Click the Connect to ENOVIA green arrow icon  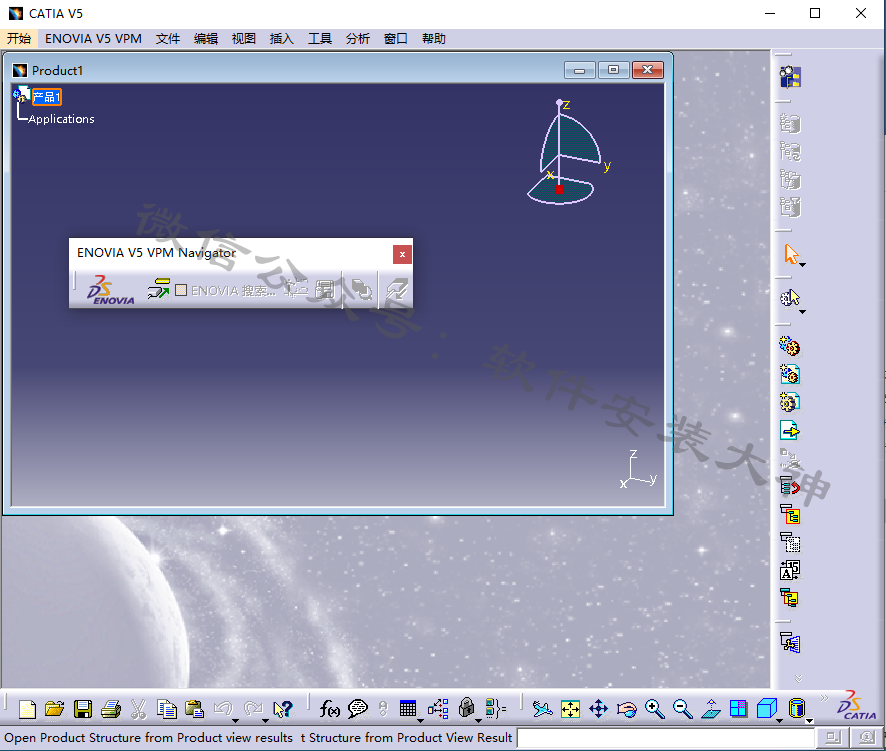pyautogui.click(x=159, y=289)
